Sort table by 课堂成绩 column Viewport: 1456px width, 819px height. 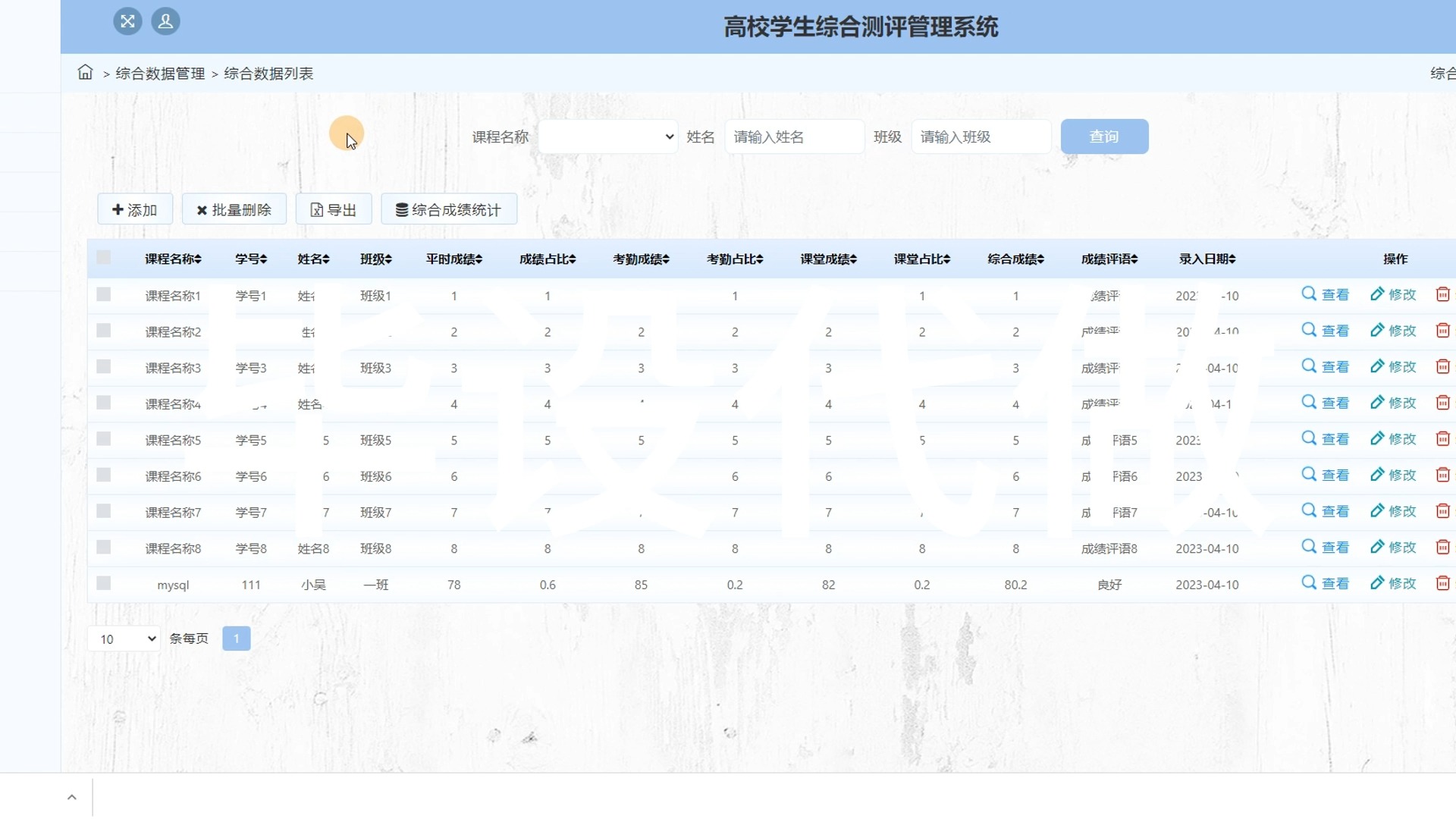(x=829, y=259)
